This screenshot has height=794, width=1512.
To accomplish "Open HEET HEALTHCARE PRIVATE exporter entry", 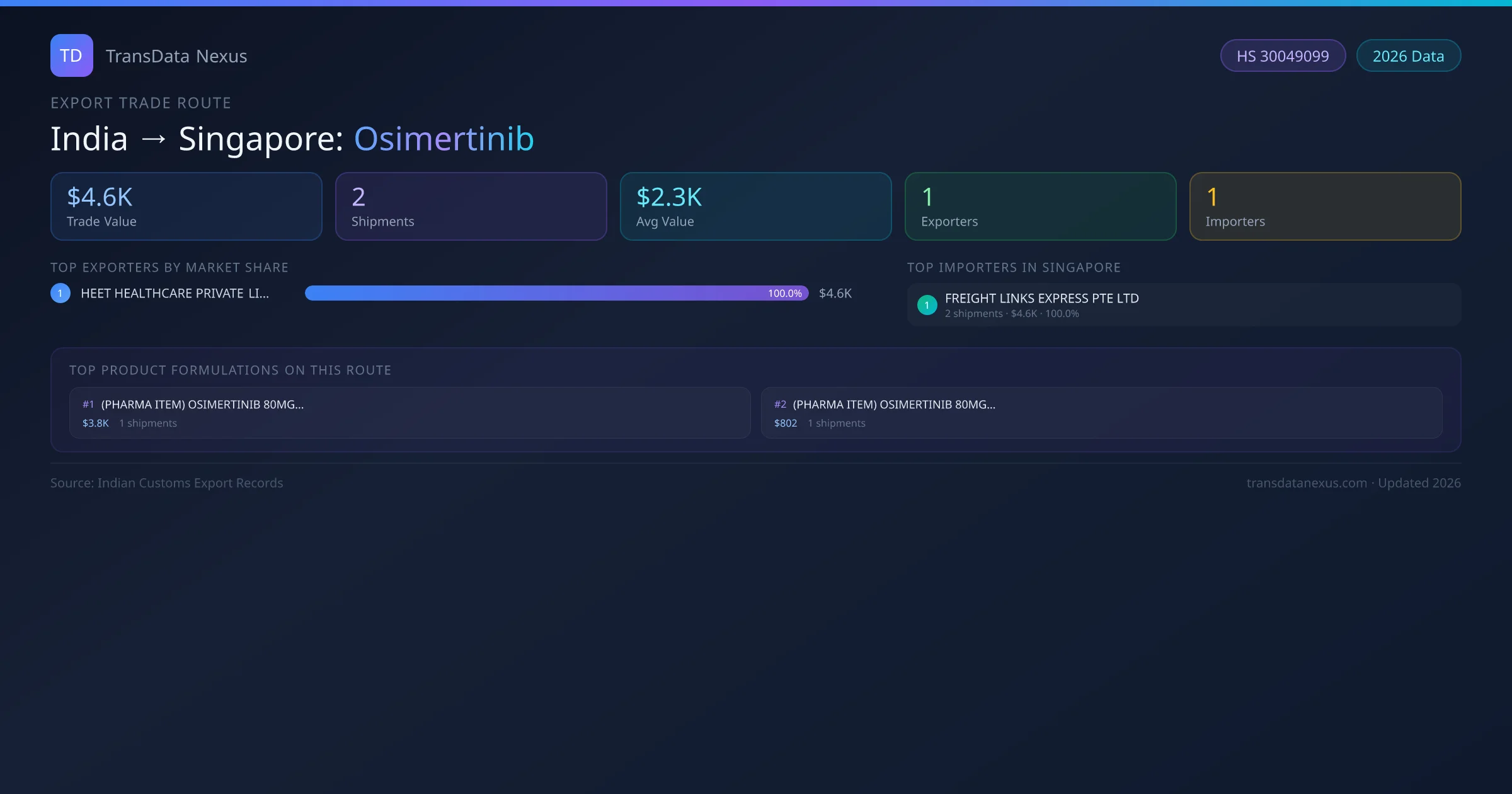I will coord(175,293).
